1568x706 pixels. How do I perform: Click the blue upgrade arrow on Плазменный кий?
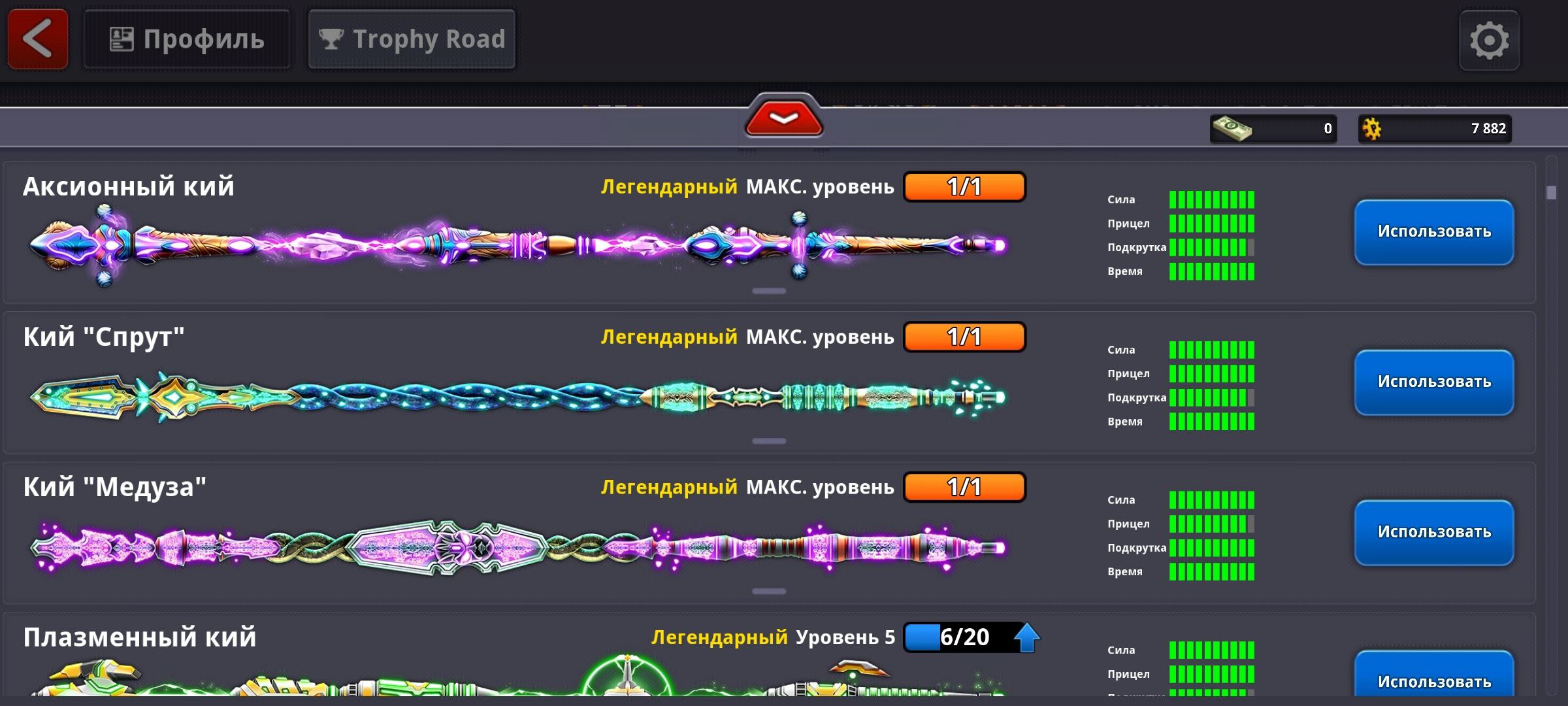[1026, 637]
